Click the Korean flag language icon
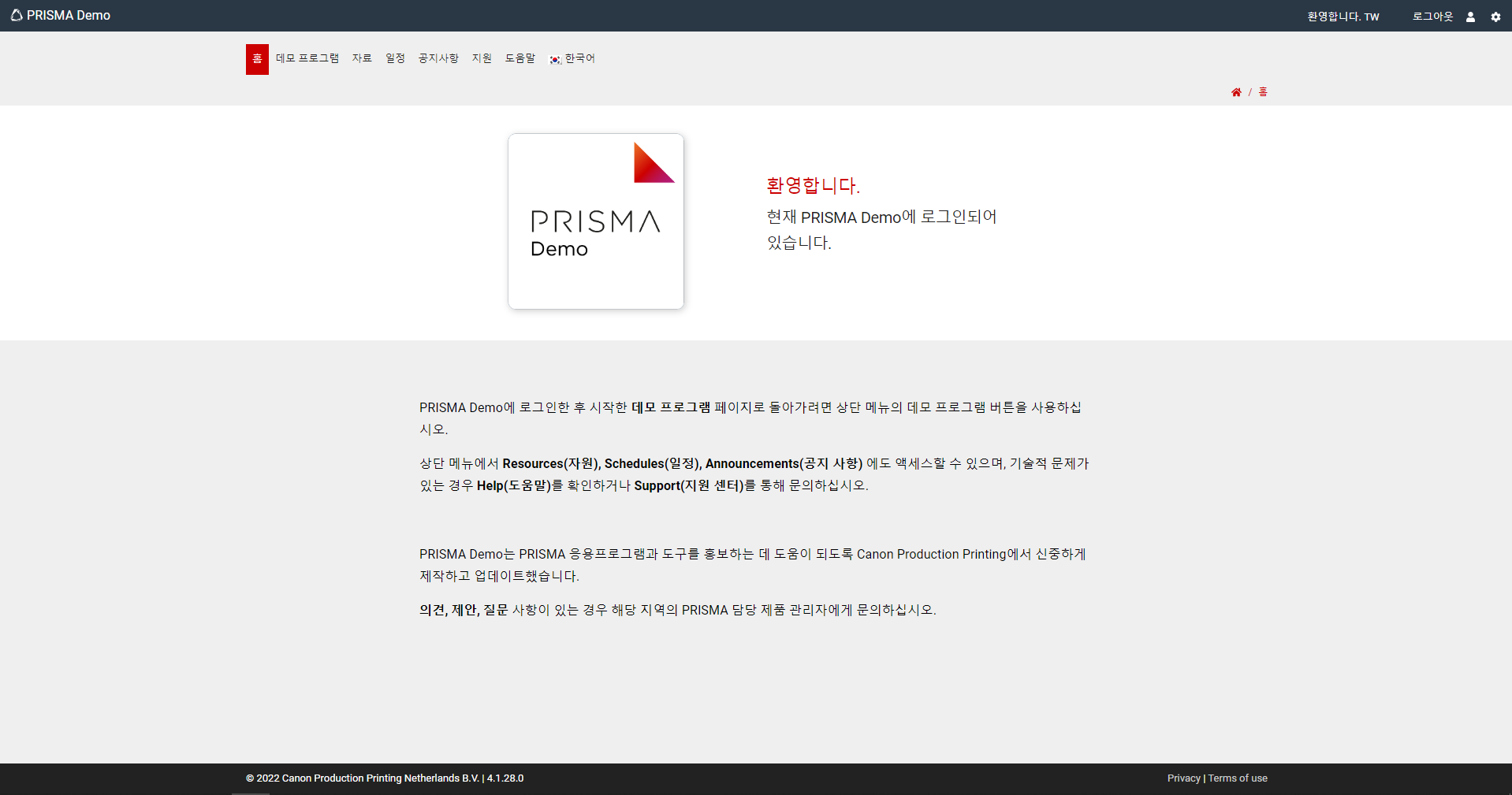Image resolution: width=1512 pixels, height=795 pixels. tap(555, 59)
